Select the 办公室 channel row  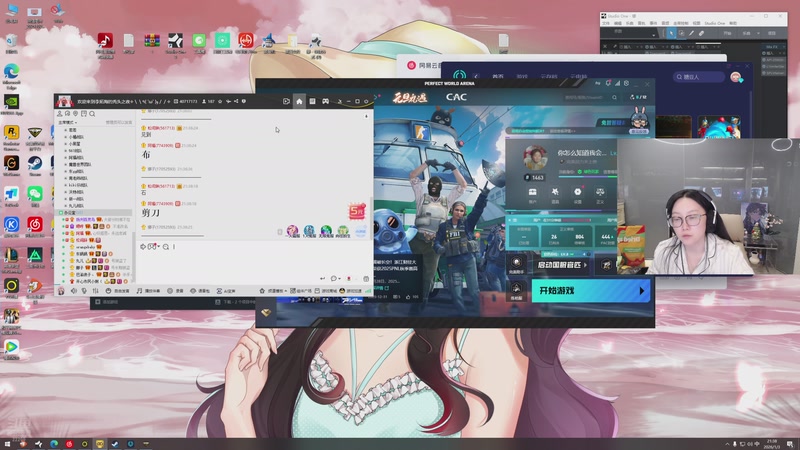94,212
